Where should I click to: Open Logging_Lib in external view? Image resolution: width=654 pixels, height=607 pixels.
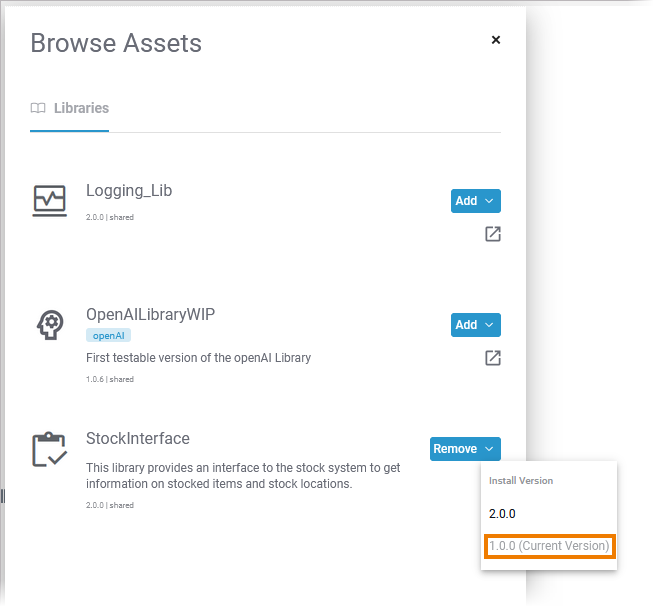pos(492,234)
